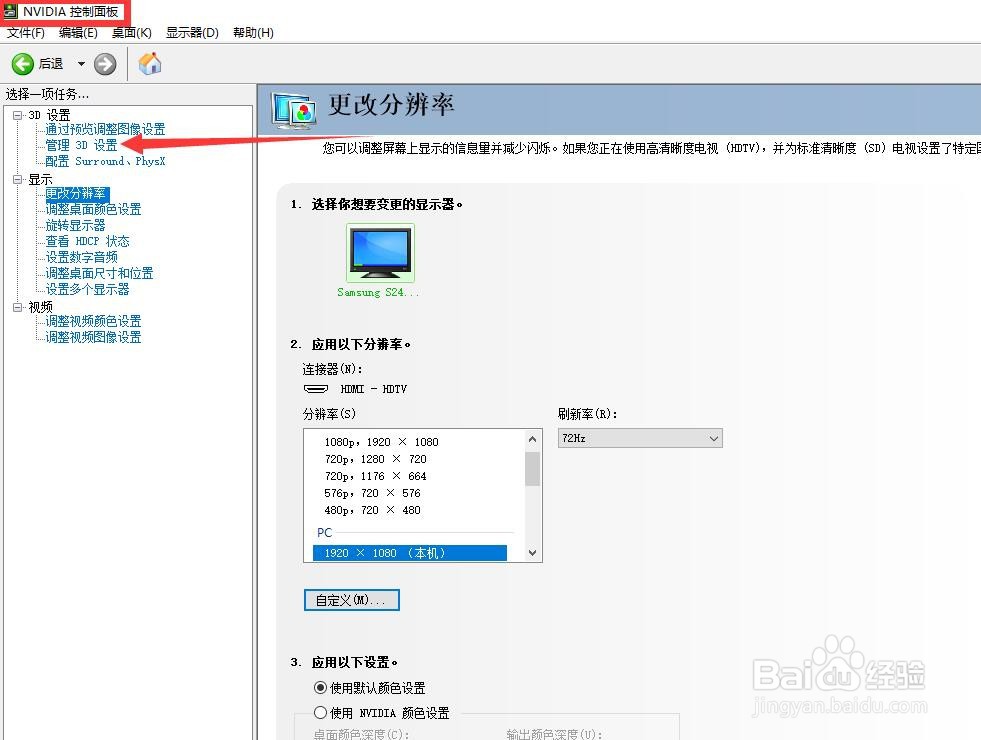
Task: Open the 文件(F) menu
Action: pyautogui.click(x=26, y=33)
